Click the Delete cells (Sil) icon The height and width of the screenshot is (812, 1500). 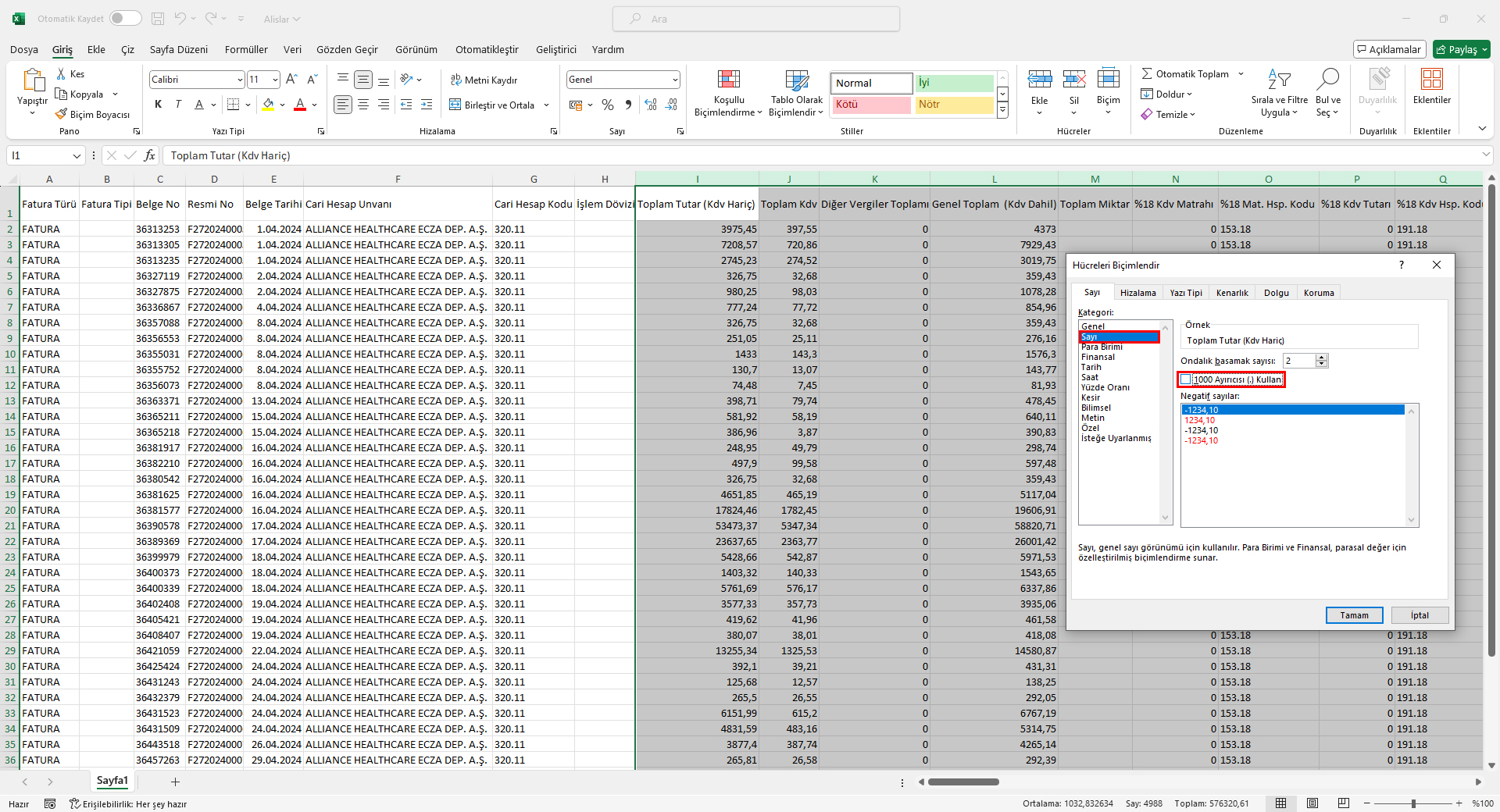coord(1074,79)
